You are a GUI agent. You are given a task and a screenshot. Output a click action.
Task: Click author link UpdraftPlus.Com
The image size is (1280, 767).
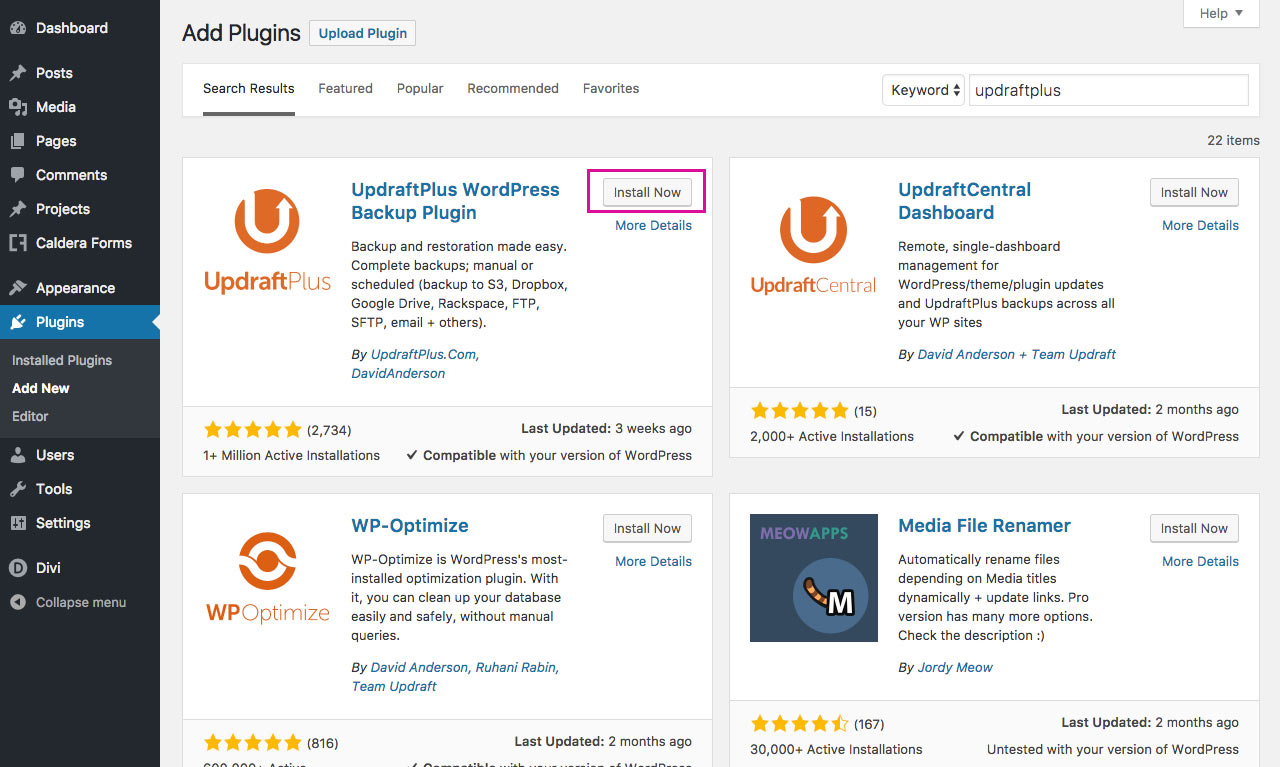click(424, 355)
